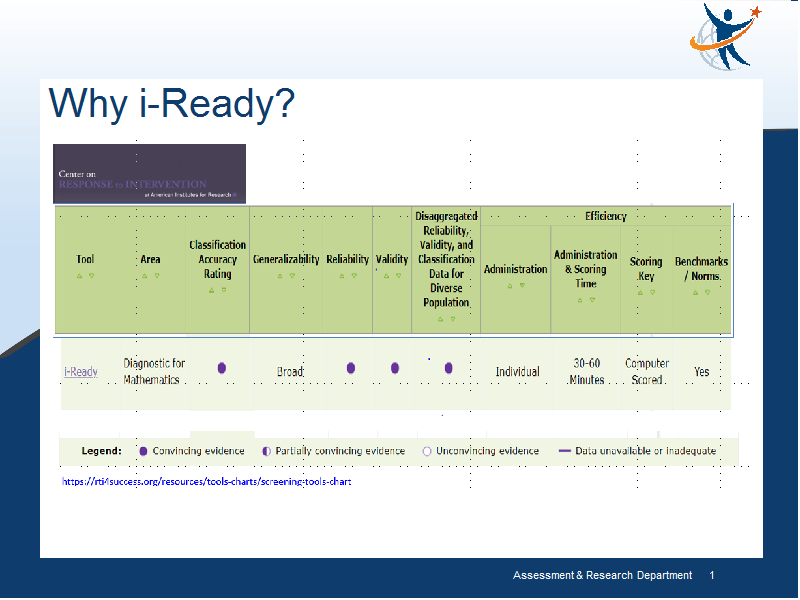Viewport: 800px width, 600px height.
Task: Click the dash icon for Data unavailable
Action: tap(564, 451)
